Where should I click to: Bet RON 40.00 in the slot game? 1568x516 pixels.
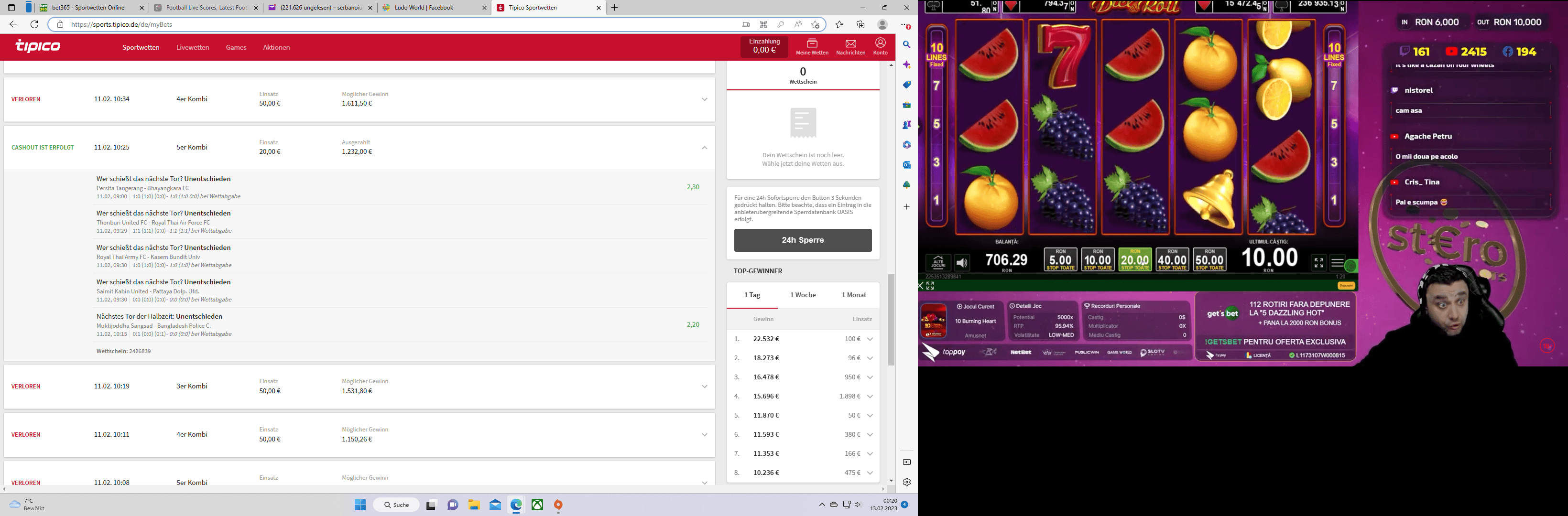click(x=1172, y=259)
